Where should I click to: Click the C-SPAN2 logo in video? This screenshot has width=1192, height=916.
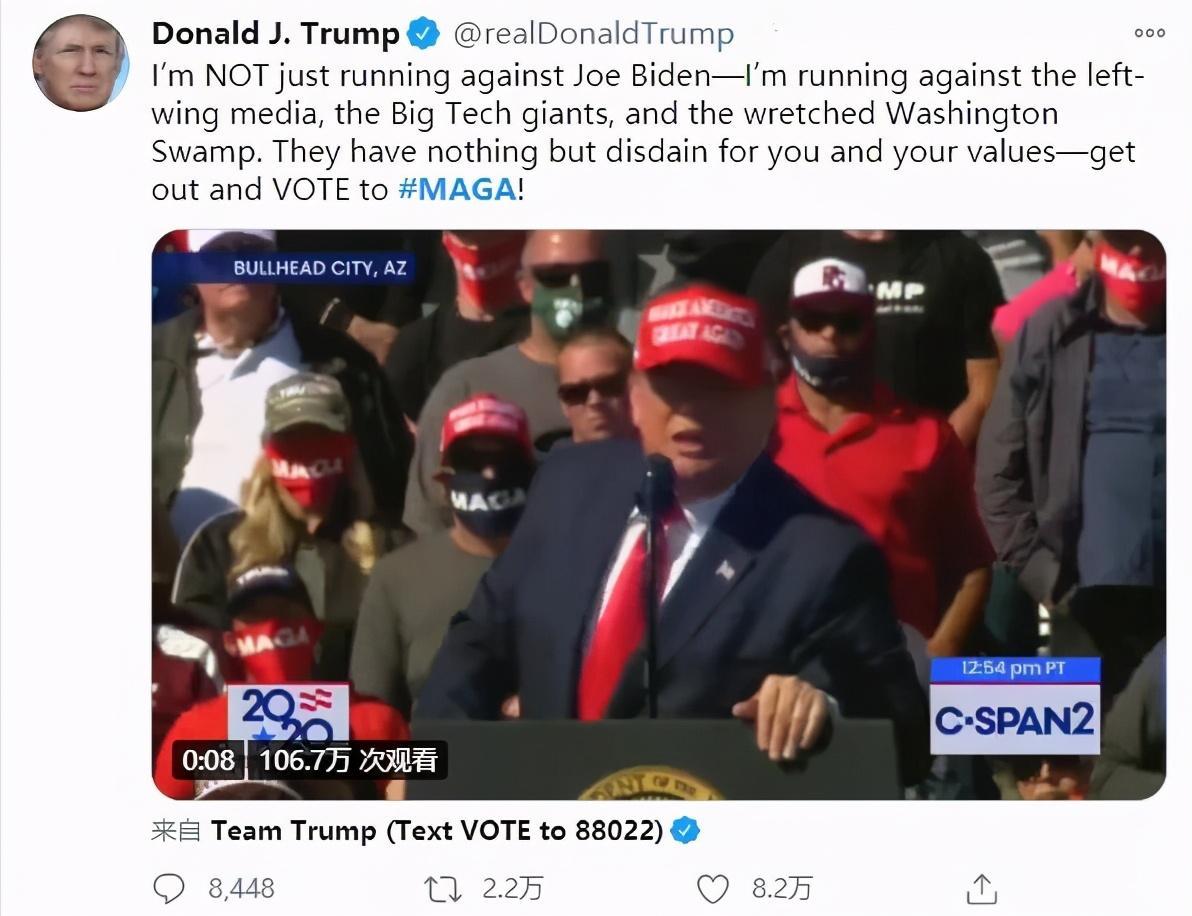pyautogui.click(x=1015, y=719)
